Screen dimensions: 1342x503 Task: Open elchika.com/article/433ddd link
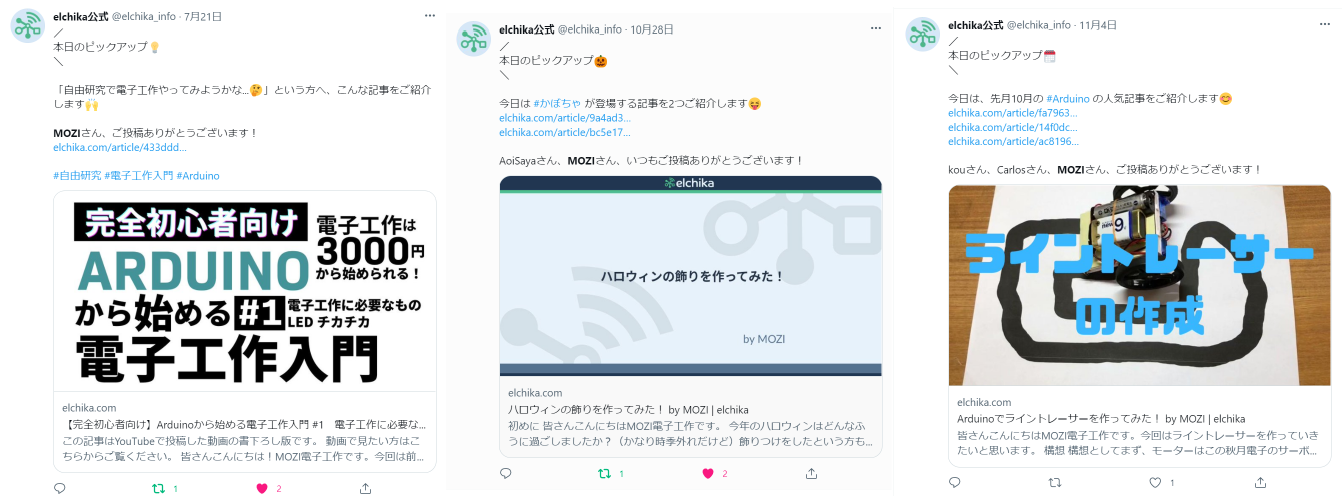click(120, 147)
